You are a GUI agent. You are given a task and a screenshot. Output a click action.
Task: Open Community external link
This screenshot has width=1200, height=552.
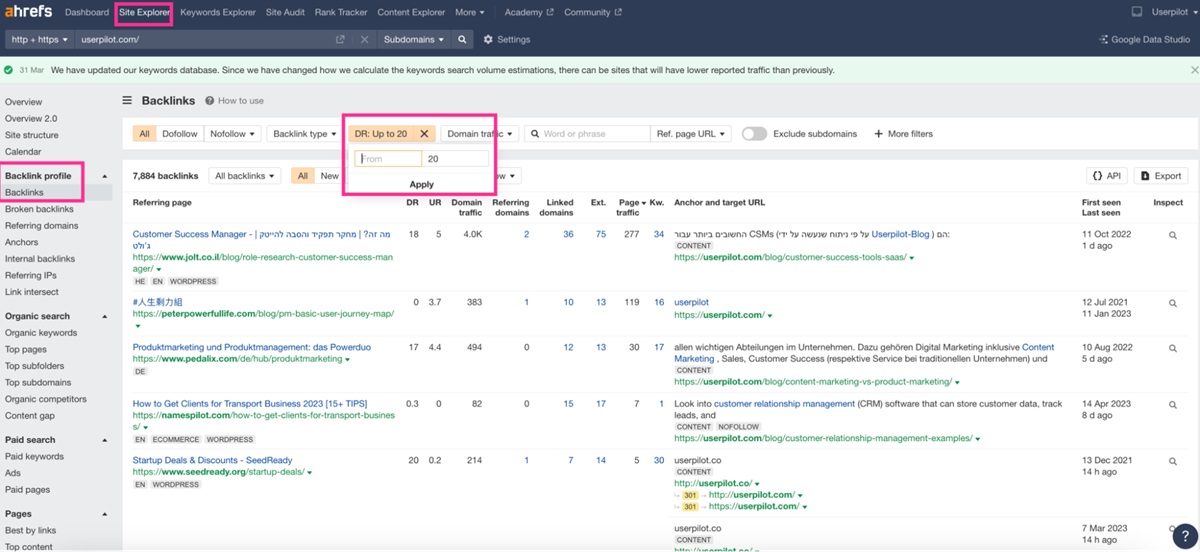592,12
